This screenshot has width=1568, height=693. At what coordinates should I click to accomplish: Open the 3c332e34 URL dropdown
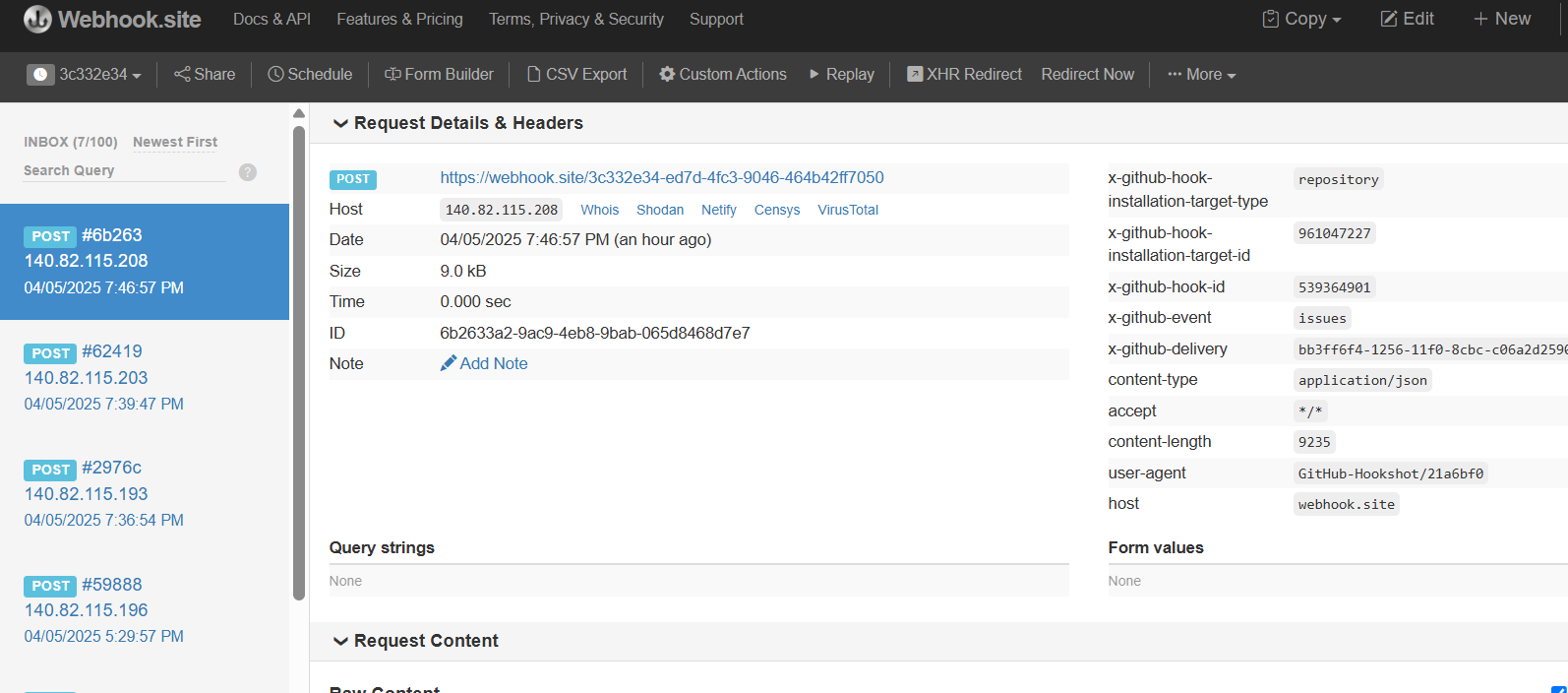85,75
